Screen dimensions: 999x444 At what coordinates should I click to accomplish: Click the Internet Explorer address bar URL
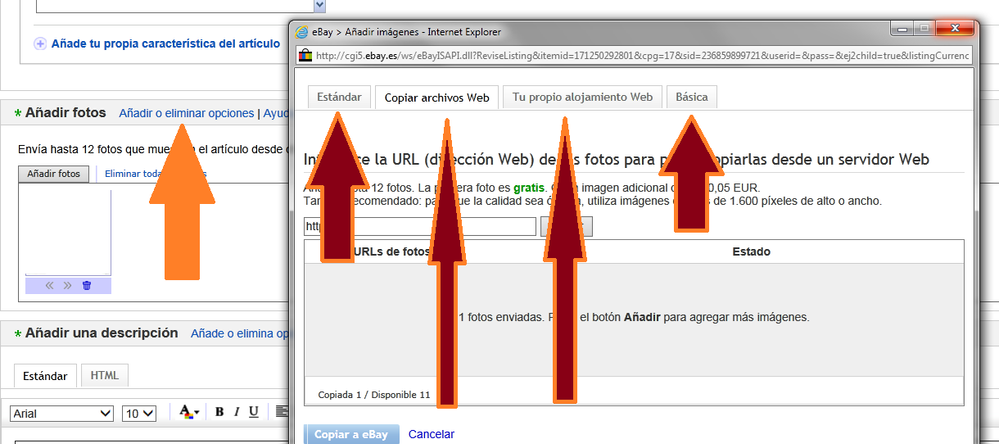click(x=643, y=56)
